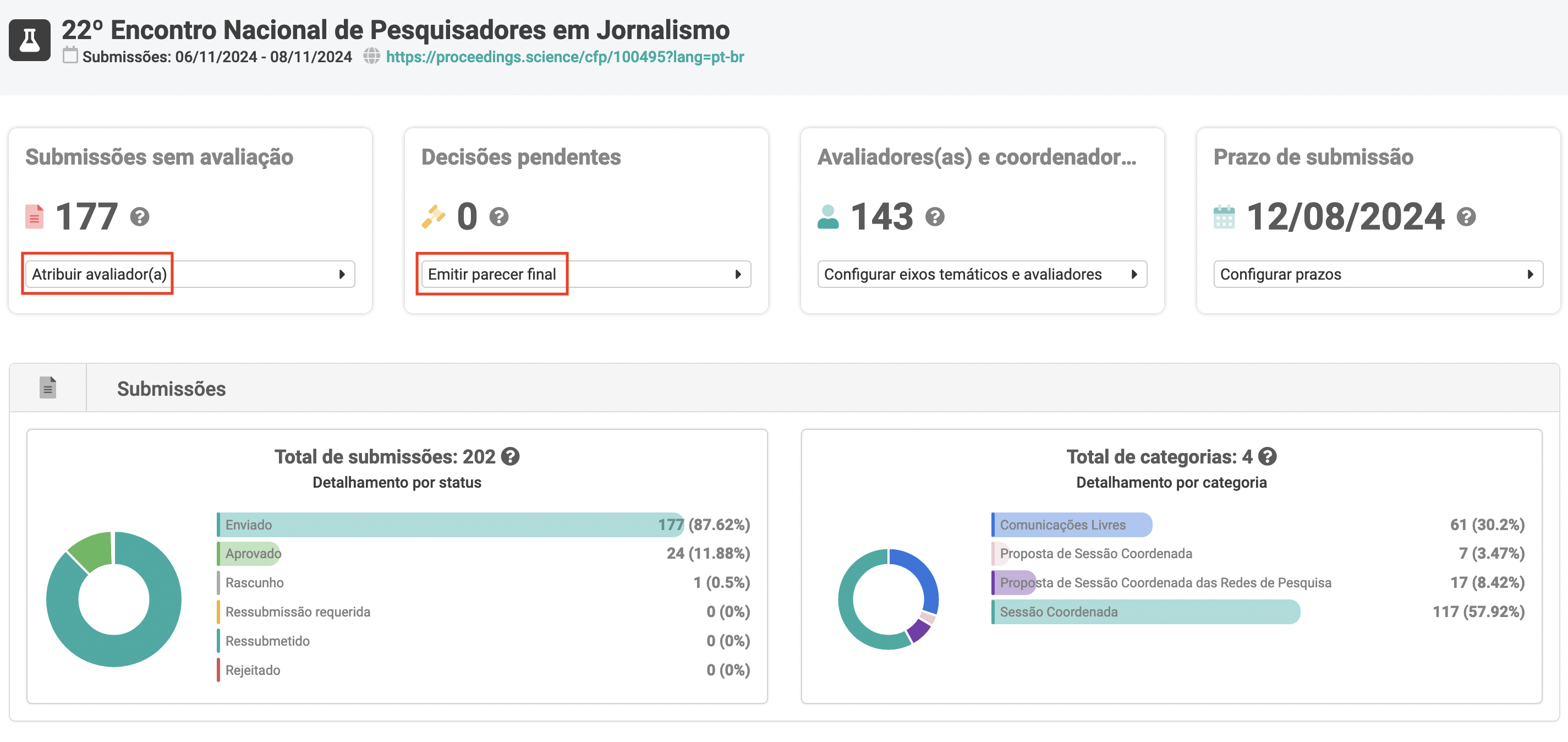The image size is (1568, 742).
Task: Click the arrow at Configurar prazos end
Action: pos(1530,274)
